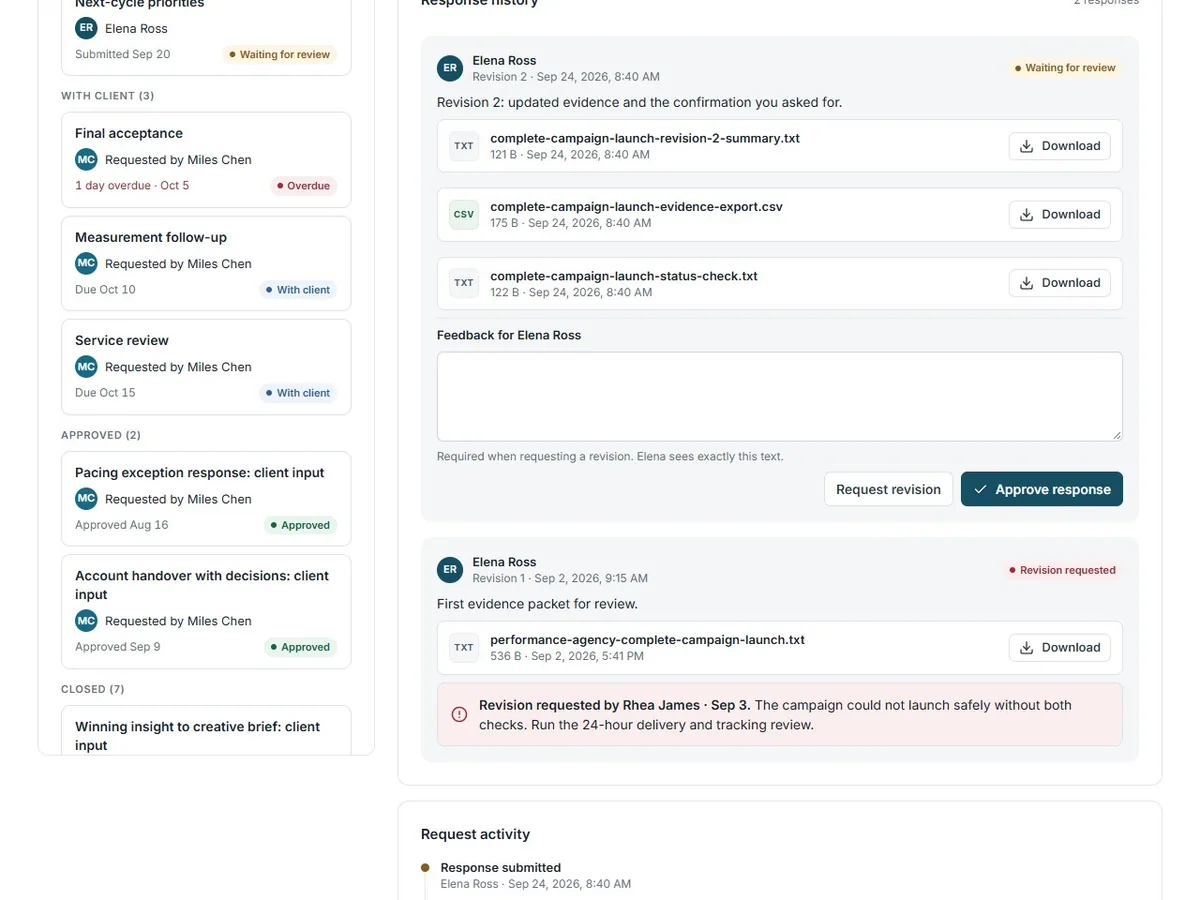Screen dimensions: 1200x900
Task: Click the Request activity heading
Action: coord(475,834)
